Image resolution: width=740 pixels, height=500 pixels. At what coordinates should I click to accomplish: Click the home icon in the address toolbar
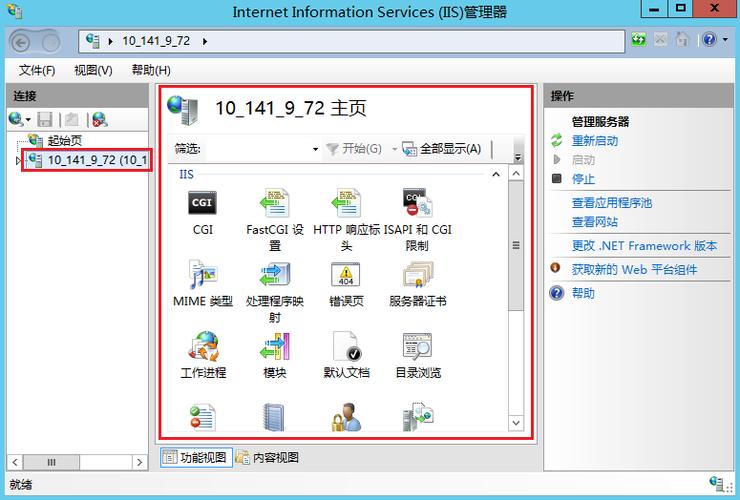click(x=682, y=40)
